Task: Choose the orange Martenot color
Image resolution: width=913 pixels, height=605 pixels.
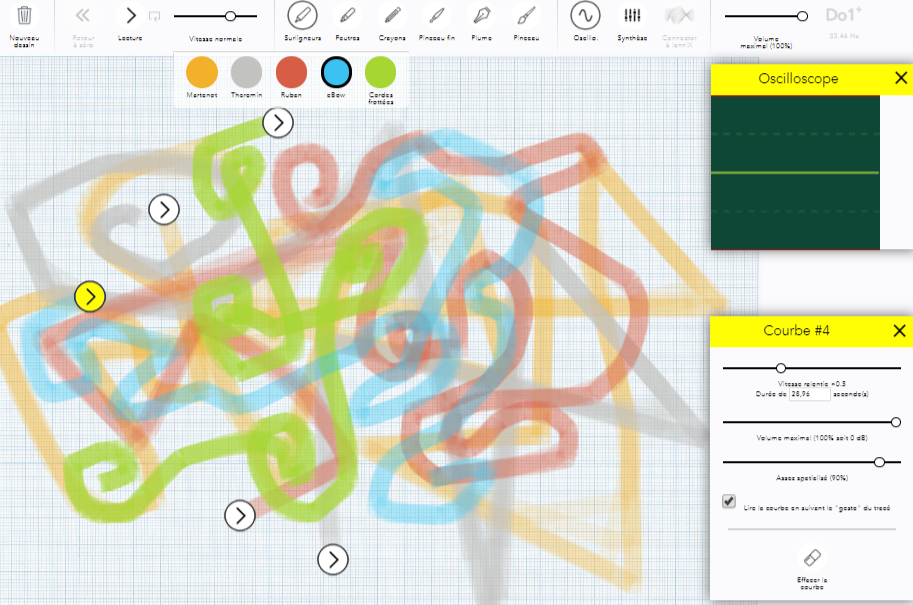Action: pyautogui.click(x=201, y=72)
